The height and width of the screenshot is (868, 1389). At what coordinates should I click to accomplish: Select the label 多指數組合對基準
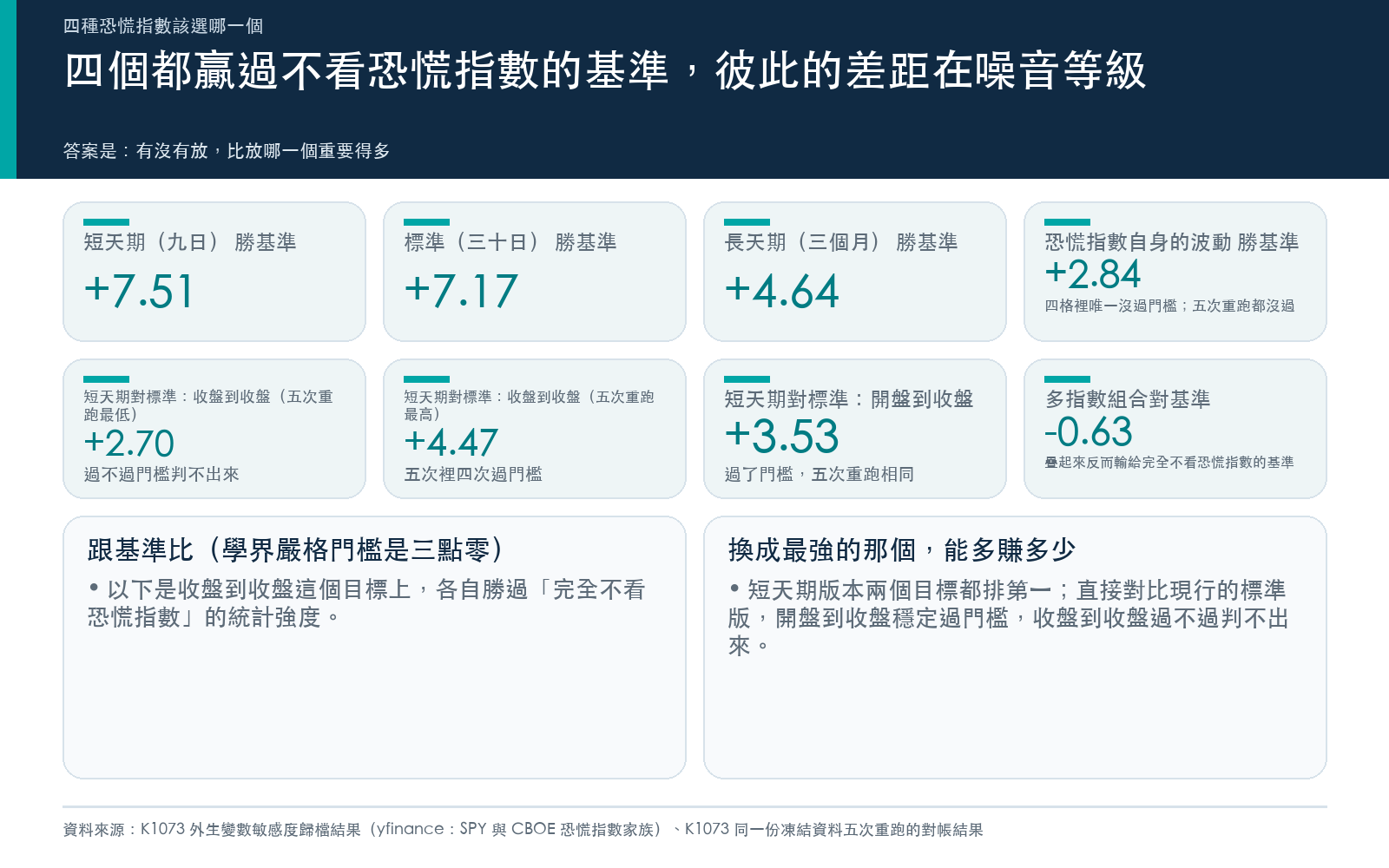coord(1128,399)
